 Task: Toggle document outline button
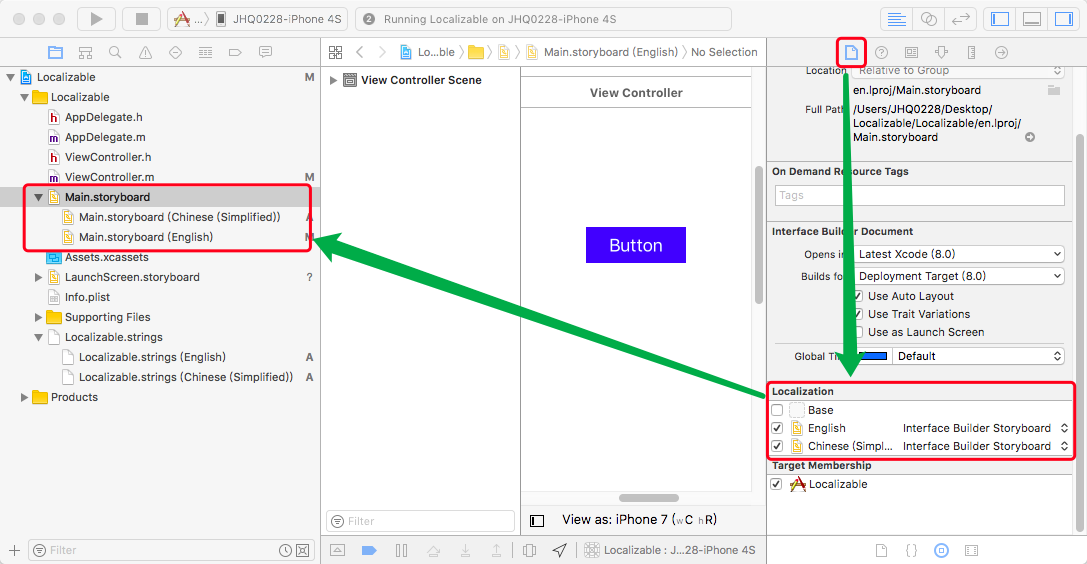click(x=537, y=520)
